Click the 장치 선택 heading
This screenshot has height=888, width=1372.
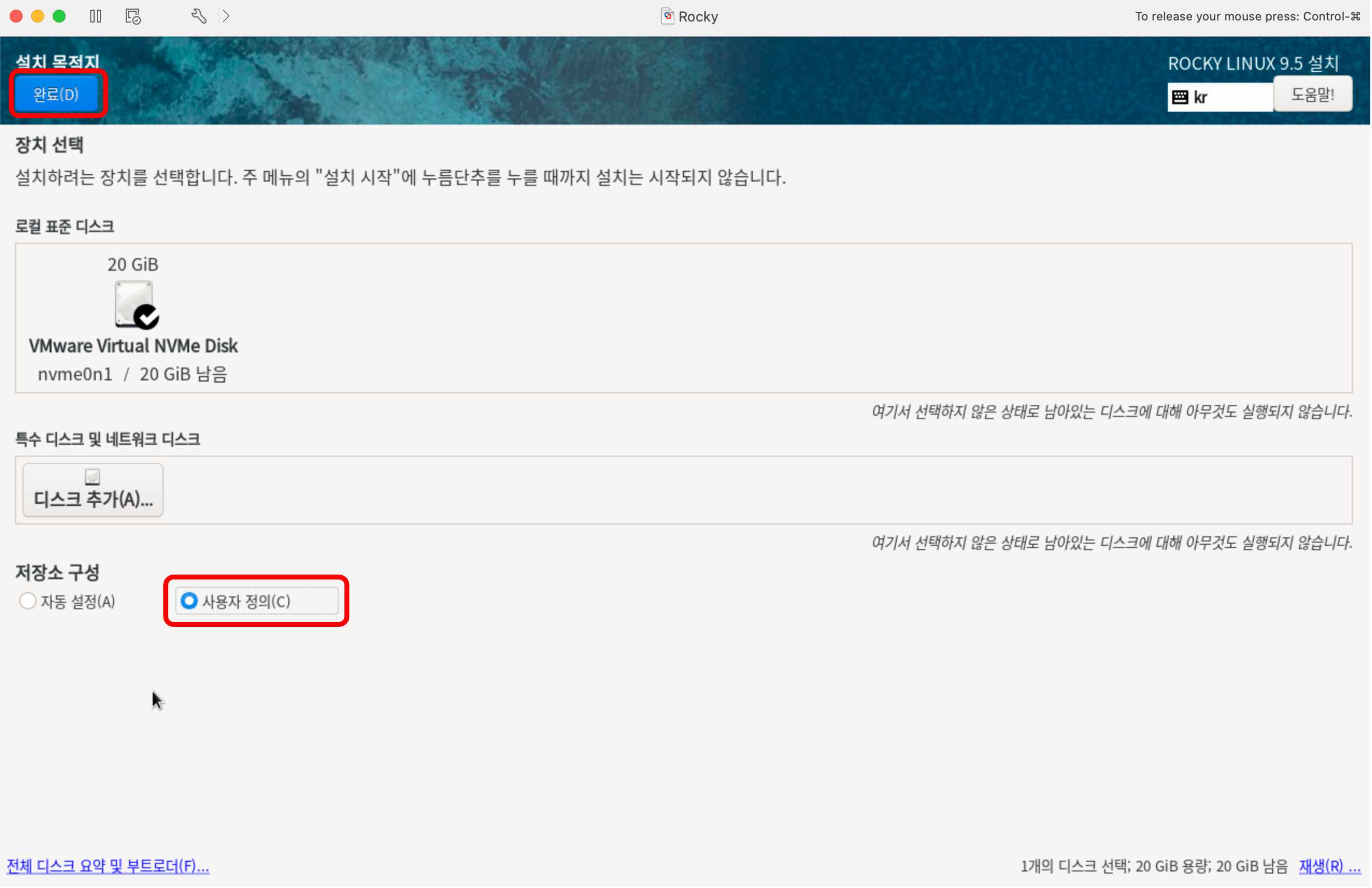click(x=50, y=145)
